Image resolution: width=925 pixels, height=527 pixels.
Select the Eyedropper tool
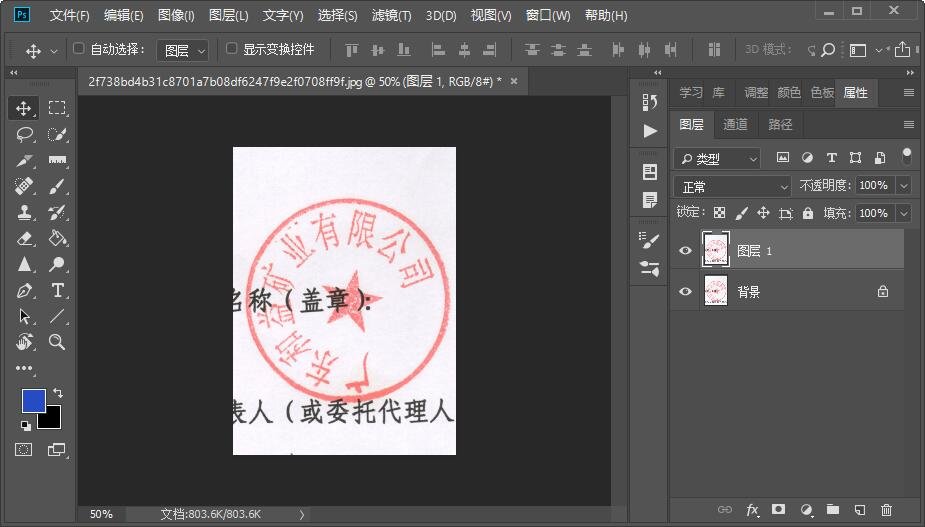[24, 161]
